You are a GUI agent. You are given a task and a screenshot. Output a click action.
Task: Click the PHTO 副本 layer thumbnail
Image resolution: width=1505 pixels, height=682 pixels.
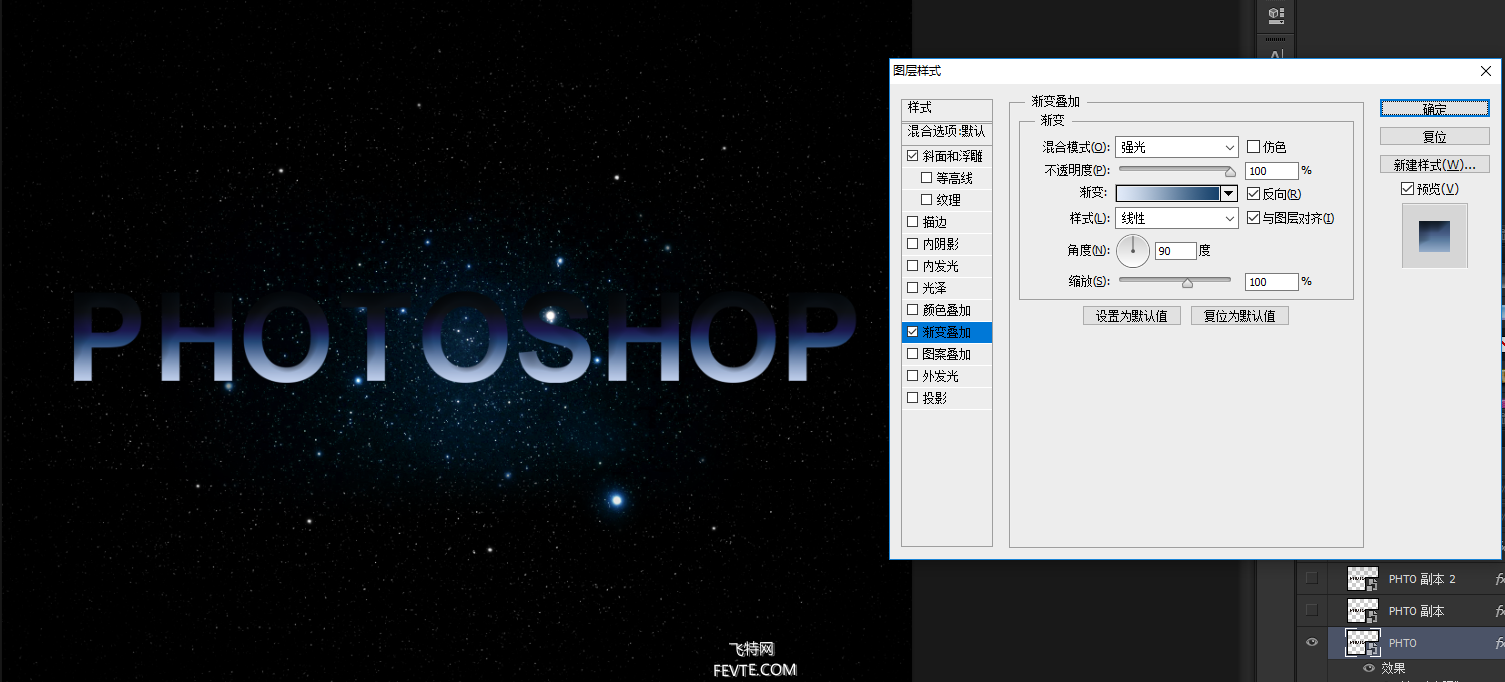click(1363, 611)
